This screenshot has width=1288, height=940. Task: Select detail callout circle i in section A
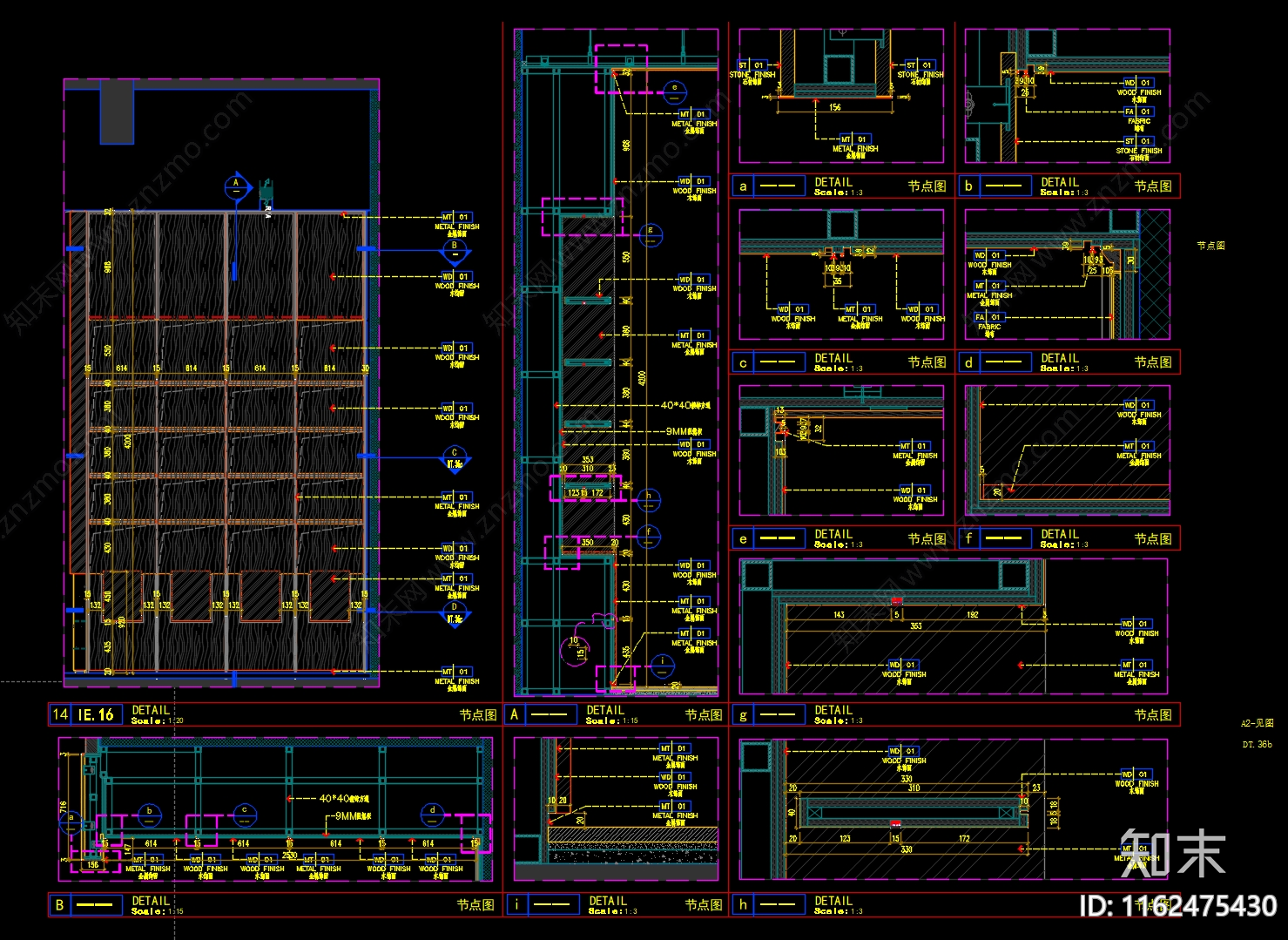(x=662, y=665)
